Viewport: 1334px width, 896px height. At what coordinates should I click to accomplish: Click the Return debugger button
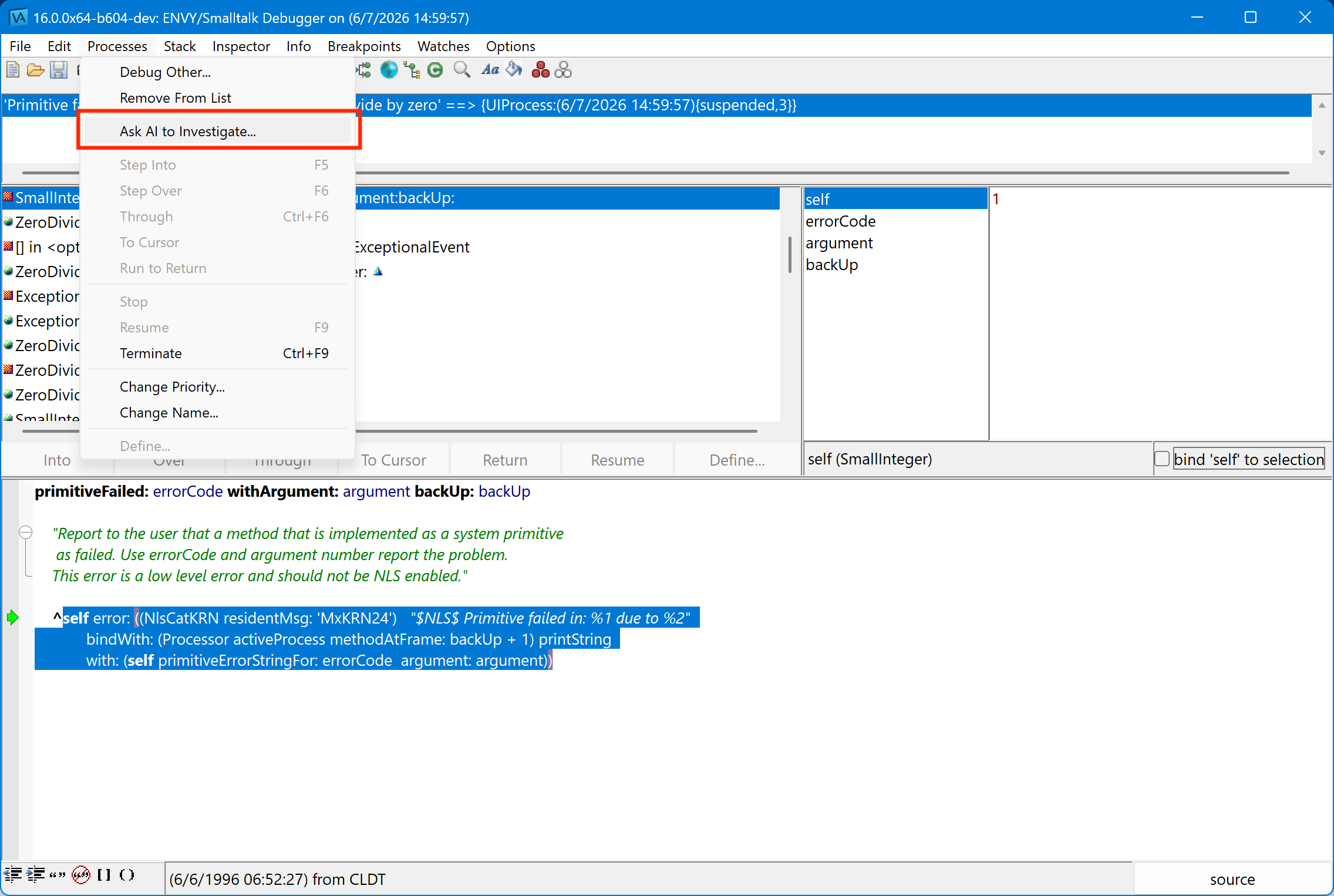coord(505,460)
